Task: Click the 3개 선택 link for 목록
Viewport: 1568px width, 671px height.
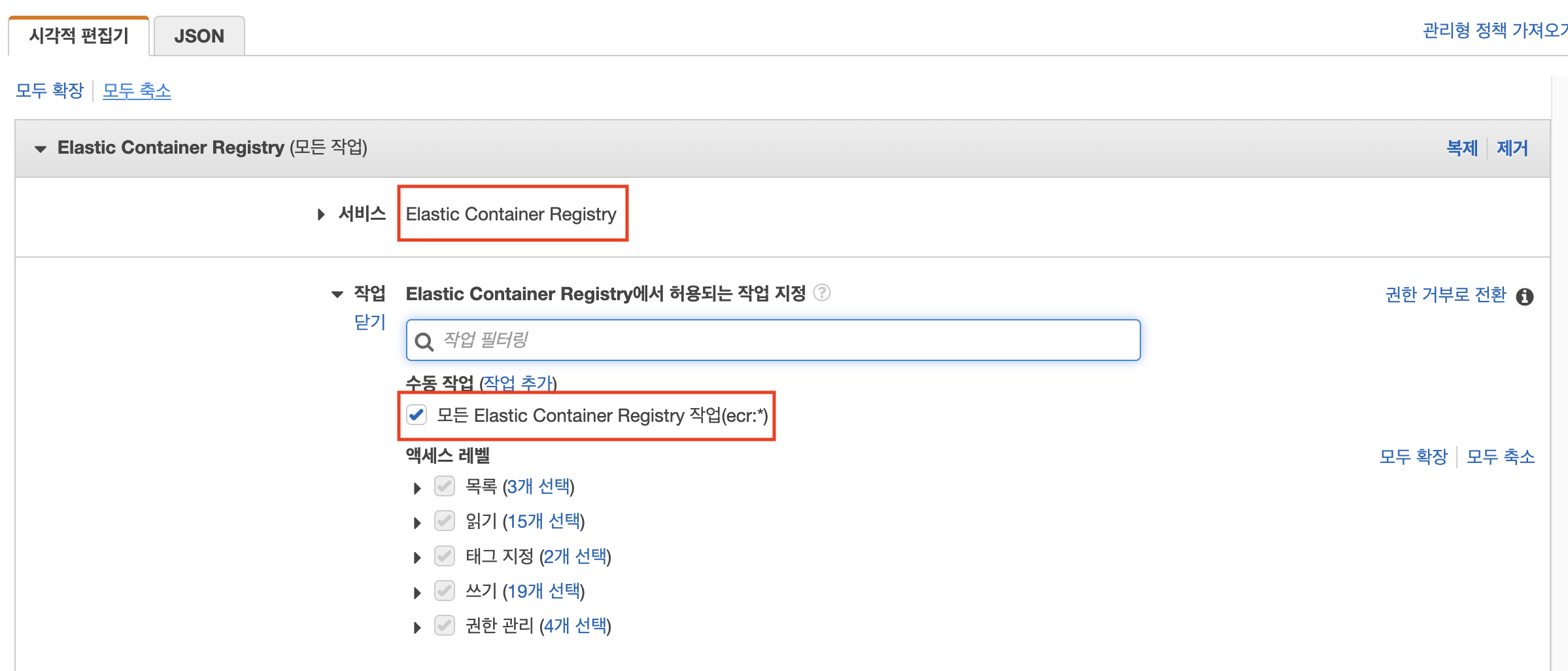Action: (539, 487)
